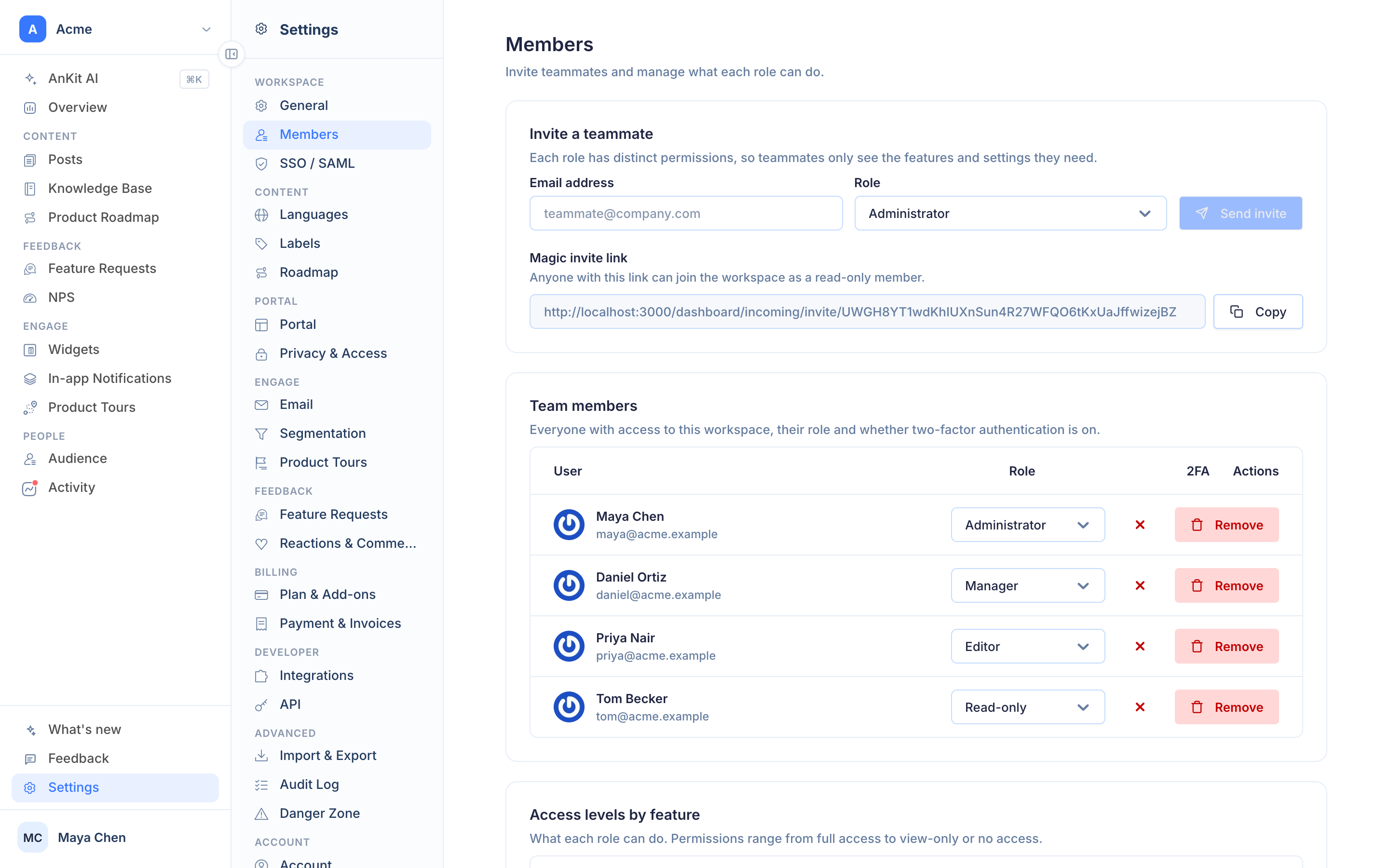The height and width of the screenshot is (868, 1389).
Task: Click the Send invite button
Action: (1240, 214)
